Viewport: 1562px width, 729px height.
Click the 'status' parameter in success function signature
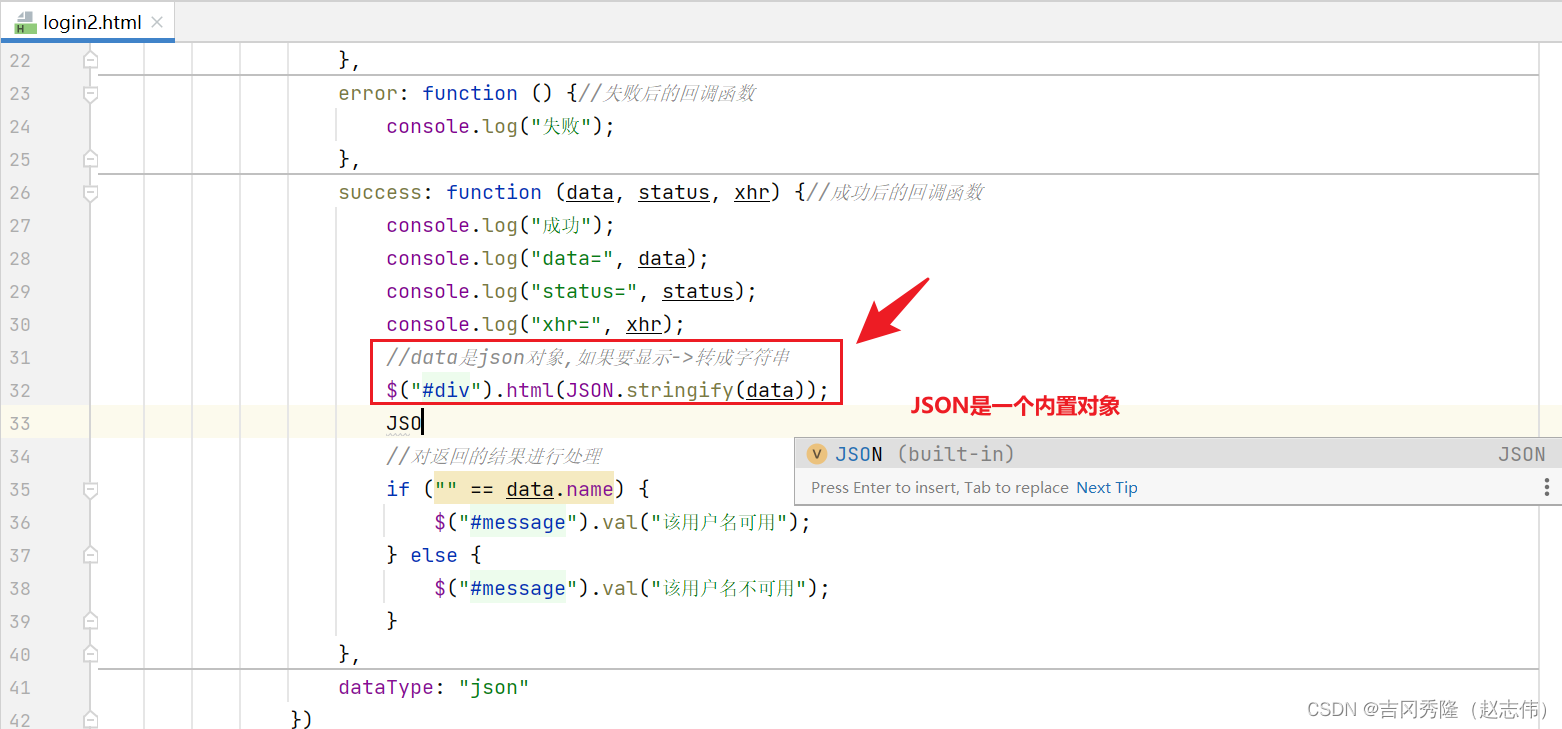(x=674, y=193)
